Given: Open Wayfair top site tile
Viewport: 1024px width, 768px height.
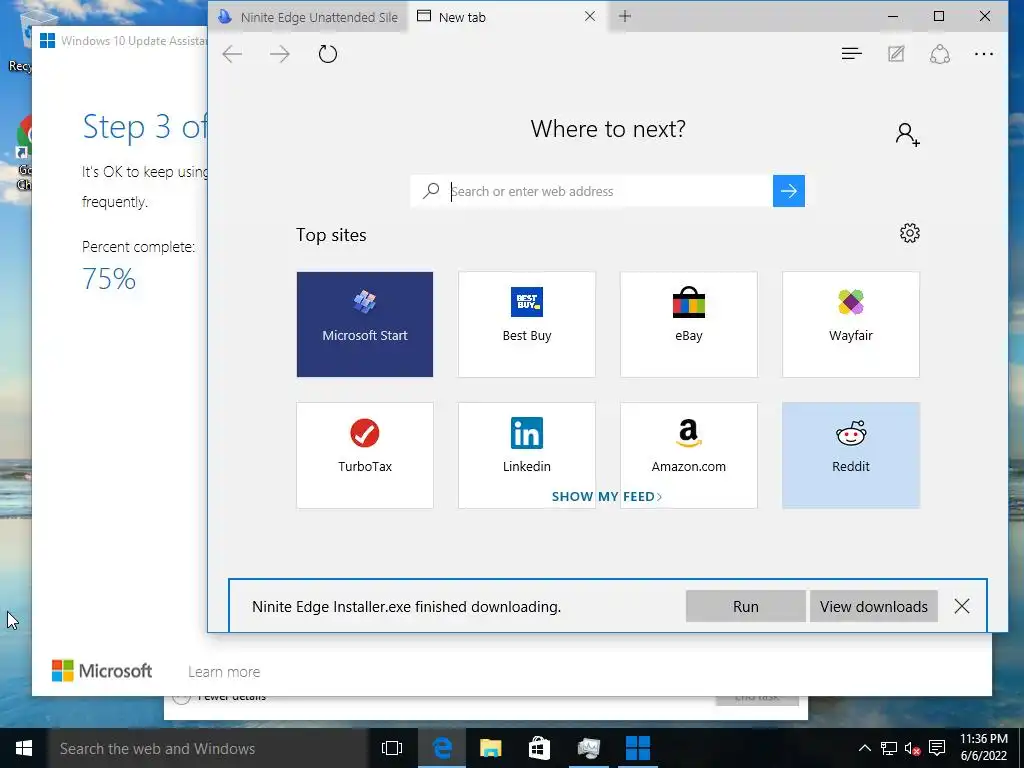Looking at the screenshot, I should pyautogui.click(x=850, y=325).
